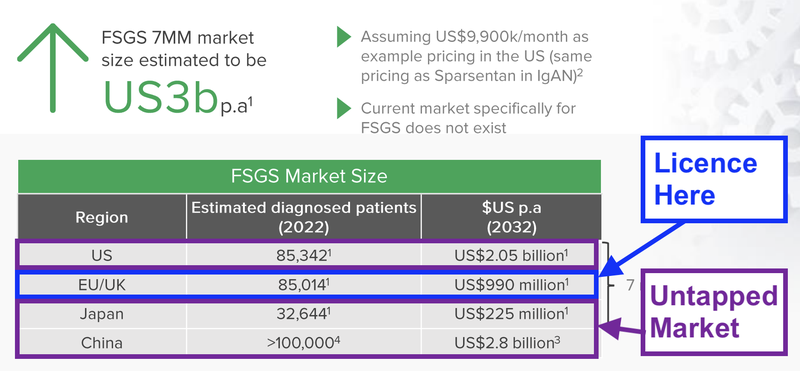
Task: Click the 'Region' column header
Action: 102,217
